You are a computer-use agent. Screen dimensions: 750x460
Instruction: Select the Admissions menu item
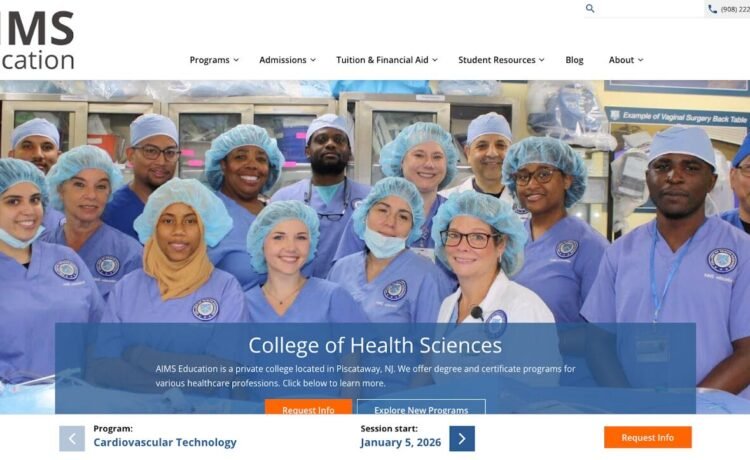coord(283,60)
